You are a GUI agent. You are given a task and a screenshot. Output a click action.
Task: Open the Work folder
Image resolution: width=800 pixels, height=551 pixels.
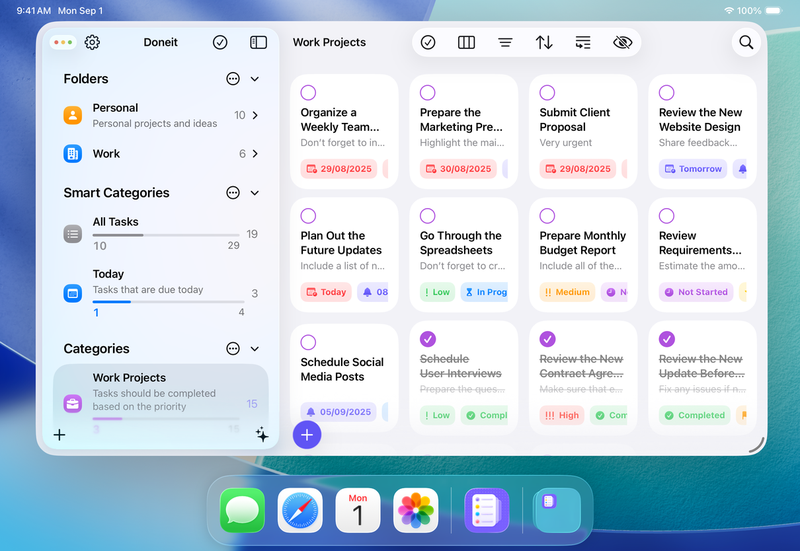click(x=150, y=154)
